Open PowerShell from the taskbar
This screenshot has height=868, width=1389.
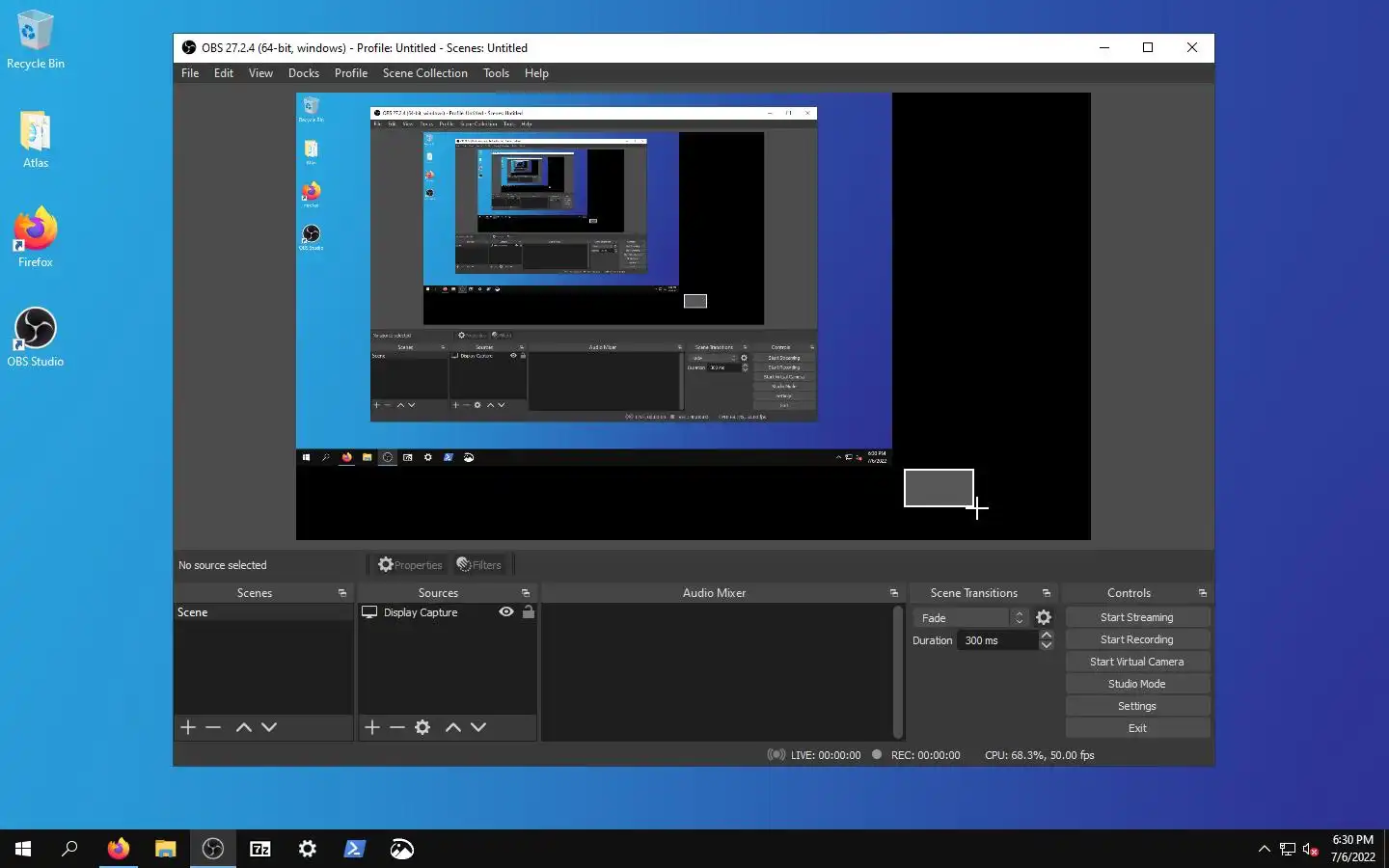click(354, 849)
